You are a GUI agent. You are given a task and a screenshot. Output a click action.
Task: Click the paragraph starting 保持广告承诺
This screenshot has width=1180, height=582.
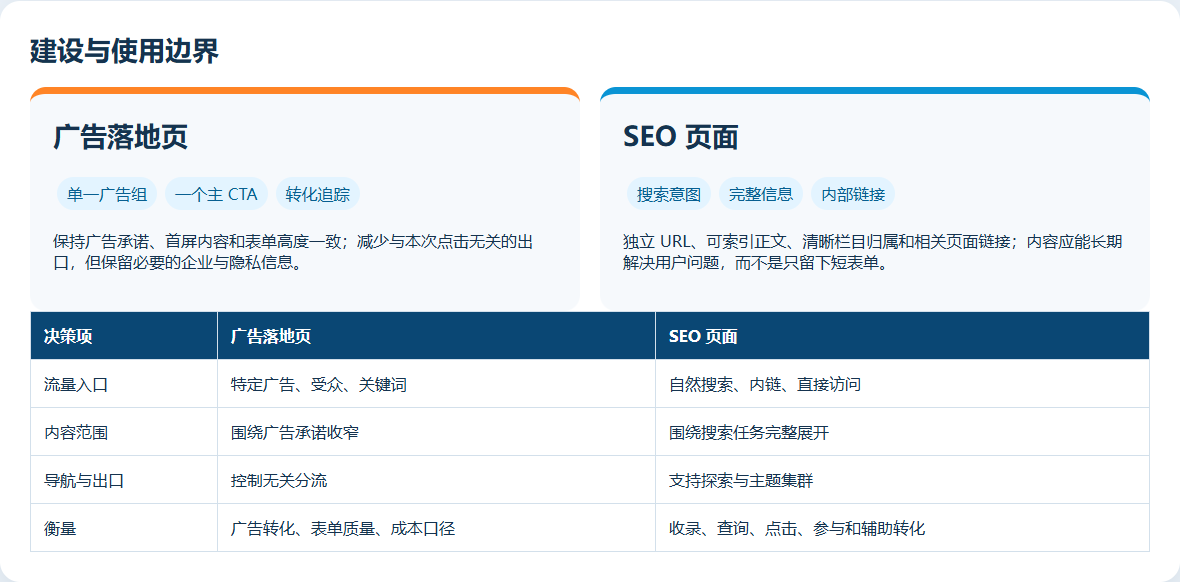pyautogui.click(x=294, y=253)
